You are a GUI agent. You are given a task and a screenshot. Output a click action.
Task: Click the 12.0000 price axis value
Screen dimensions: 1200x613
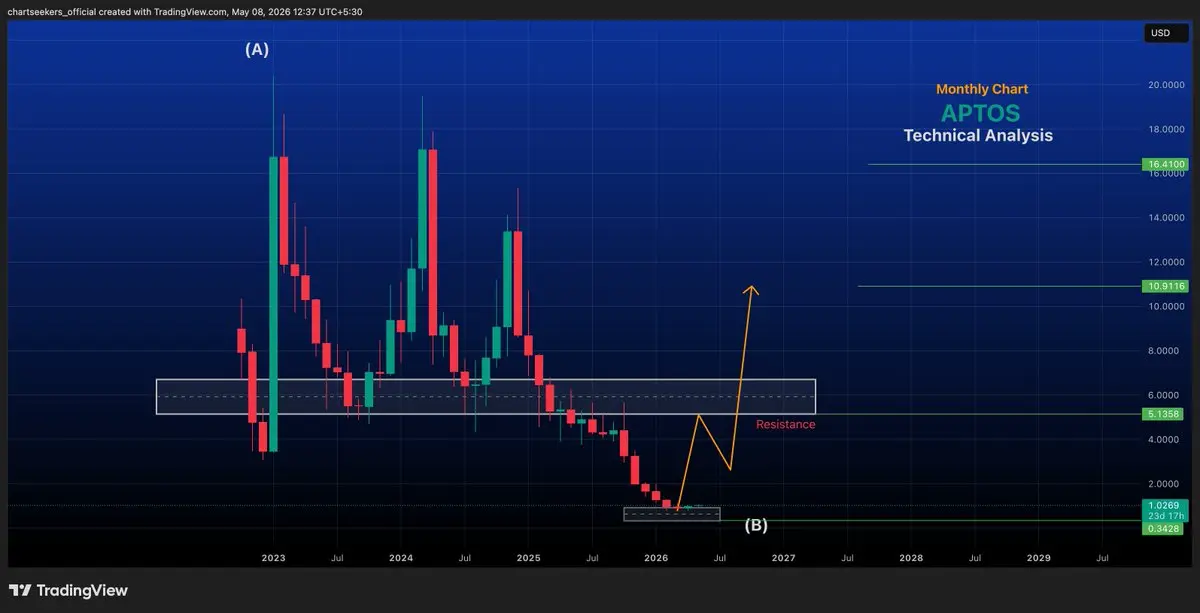point(1165,262)
